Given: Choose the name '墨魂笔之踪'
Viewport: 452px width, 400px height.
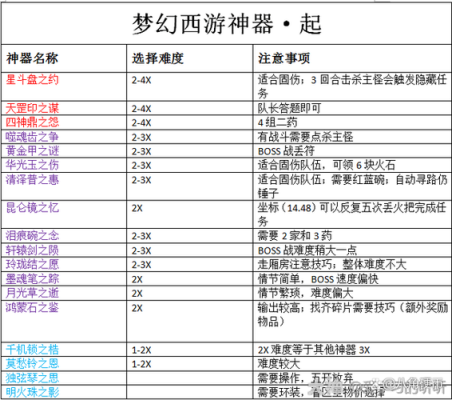Looking at the screenshot, I should pos(32,279).
